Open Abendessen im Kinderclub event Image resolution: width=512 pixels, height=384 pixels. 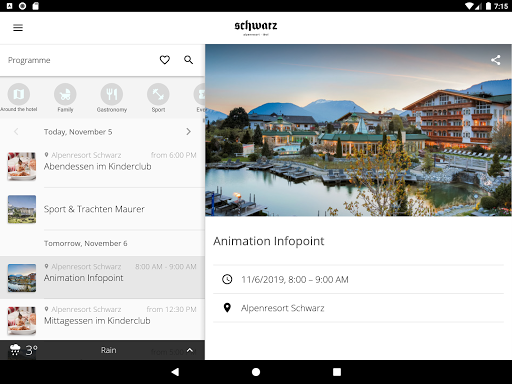(102, 166)
